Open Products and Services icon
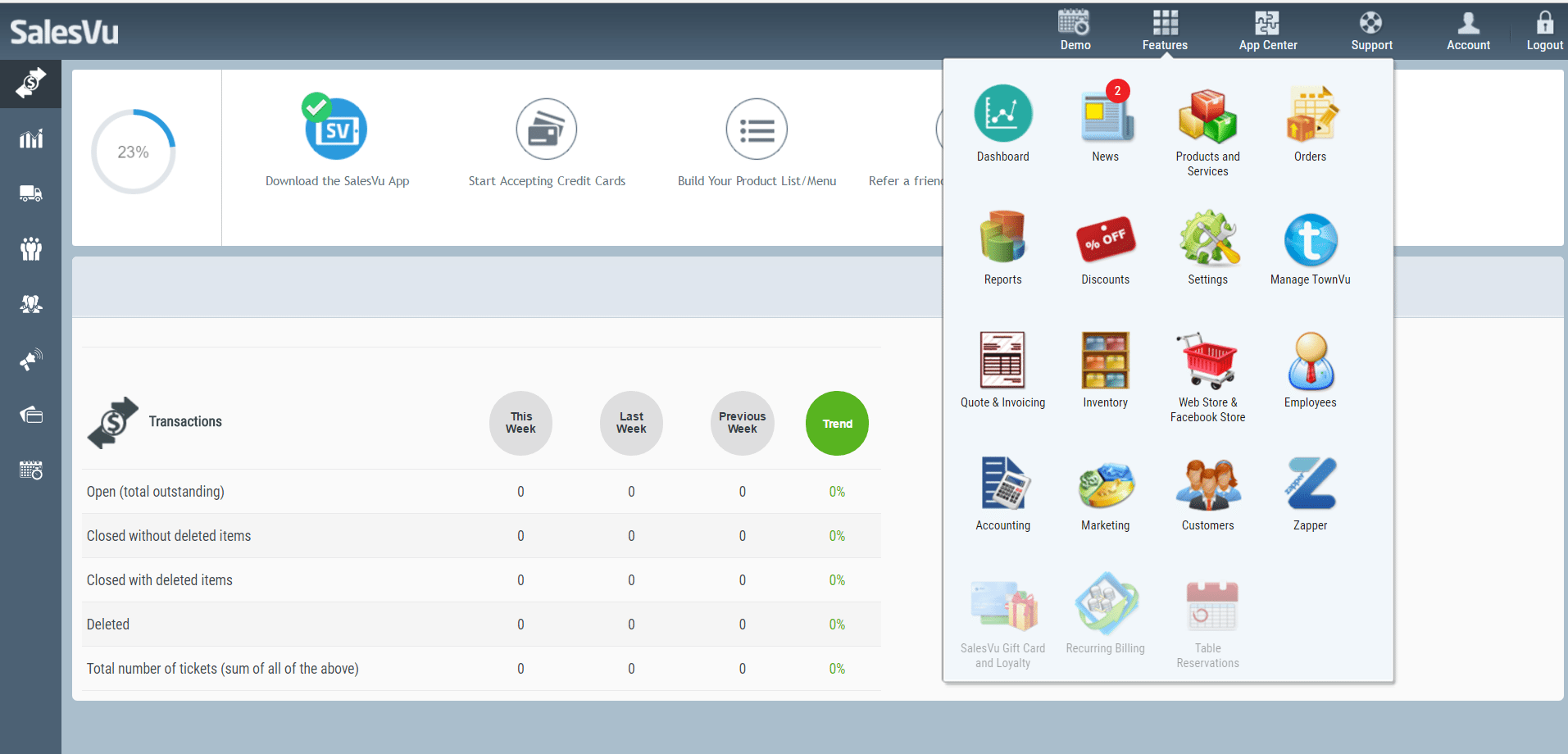 coord(1207,116)
